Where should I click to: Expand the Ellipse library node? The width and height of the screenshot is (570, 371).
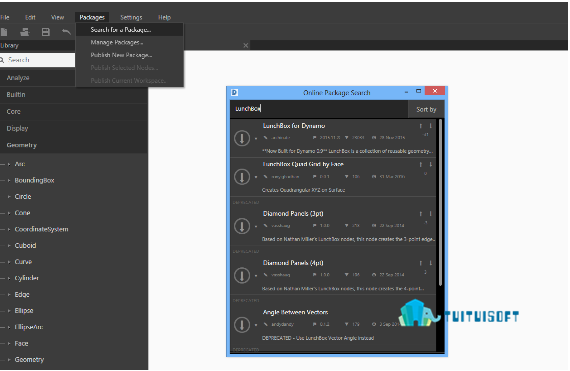tap(9, 311)
